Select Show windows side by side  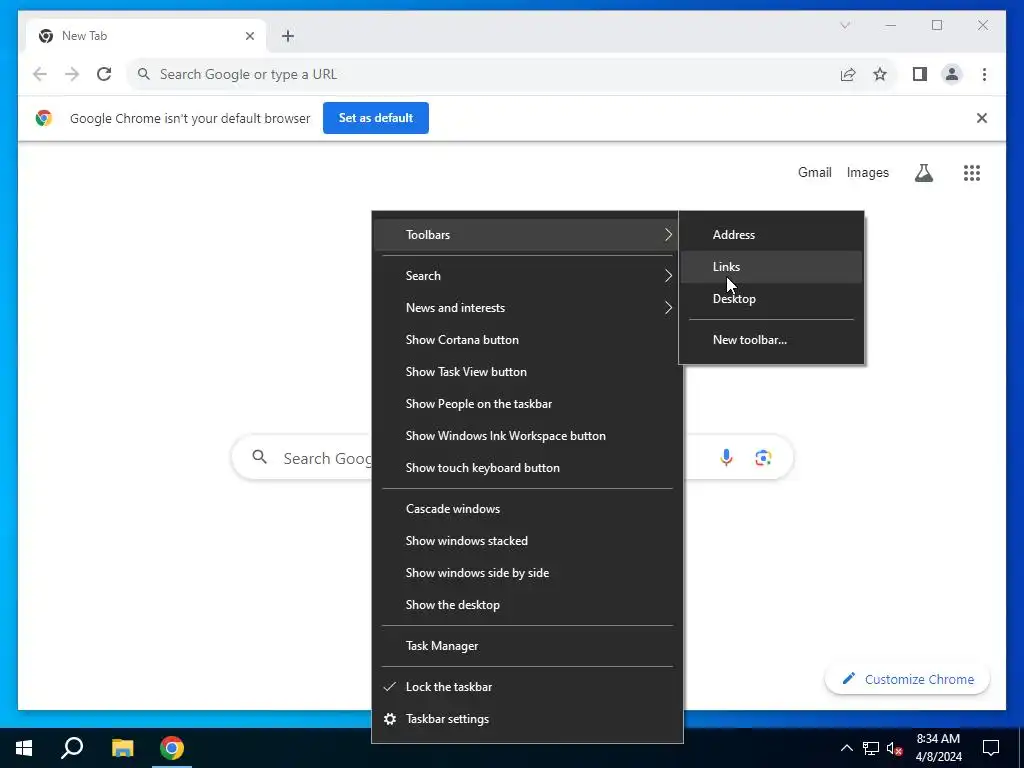click(527, 573)
